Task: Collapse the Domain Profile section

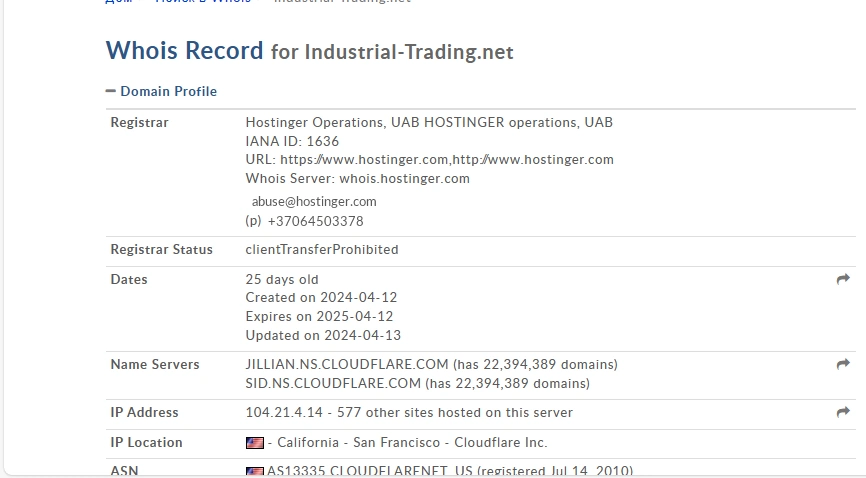Action: (x=110, y=91)
